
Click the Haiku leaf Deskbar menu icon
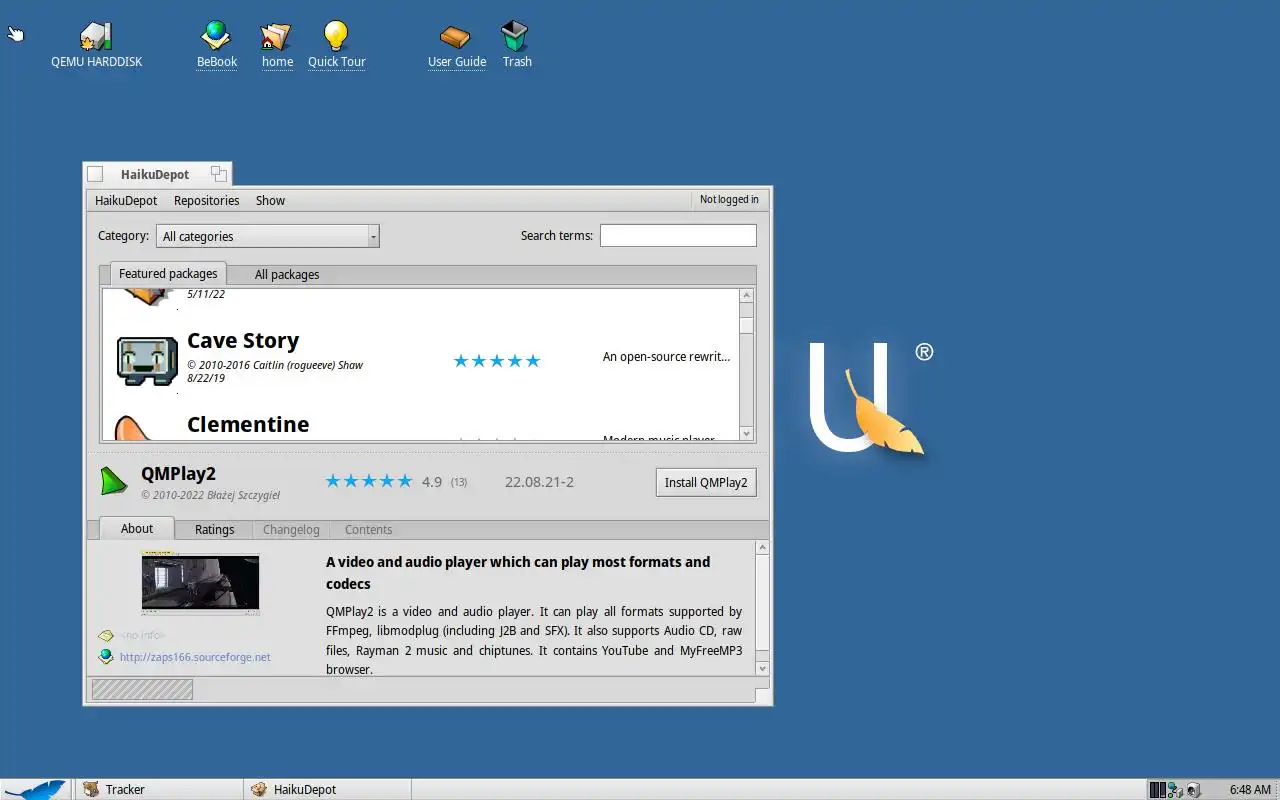pos(35,789)
